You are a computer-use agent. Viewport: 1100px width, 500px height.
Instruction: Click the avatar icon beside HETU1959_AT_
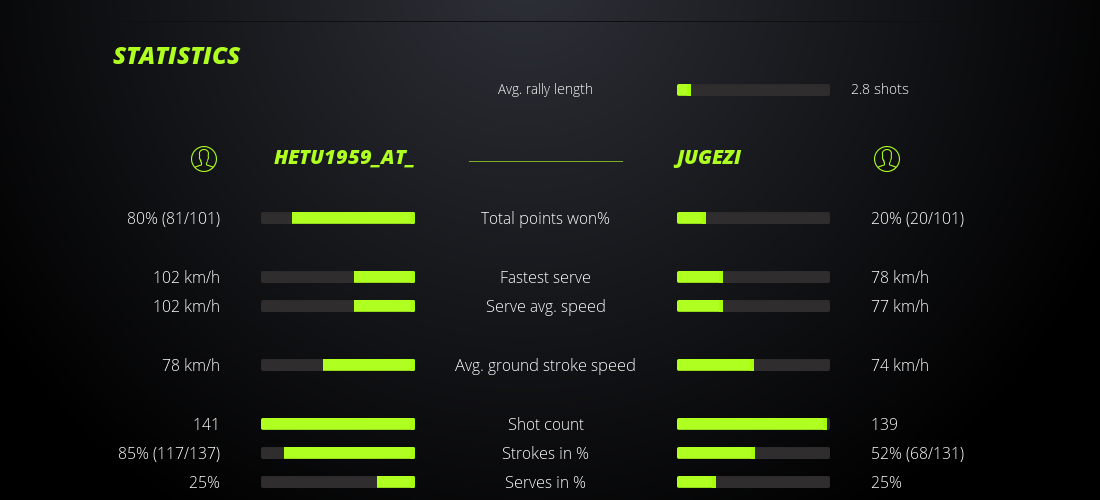pyautogui.click(x=204, y=158)
